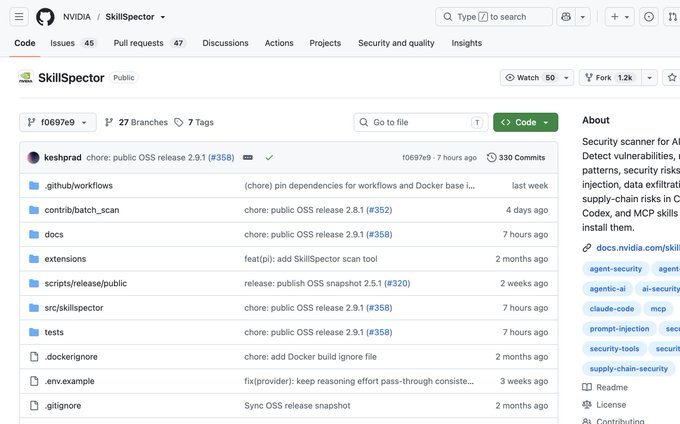Select the prompt-injection topic tag

point(619,329)
